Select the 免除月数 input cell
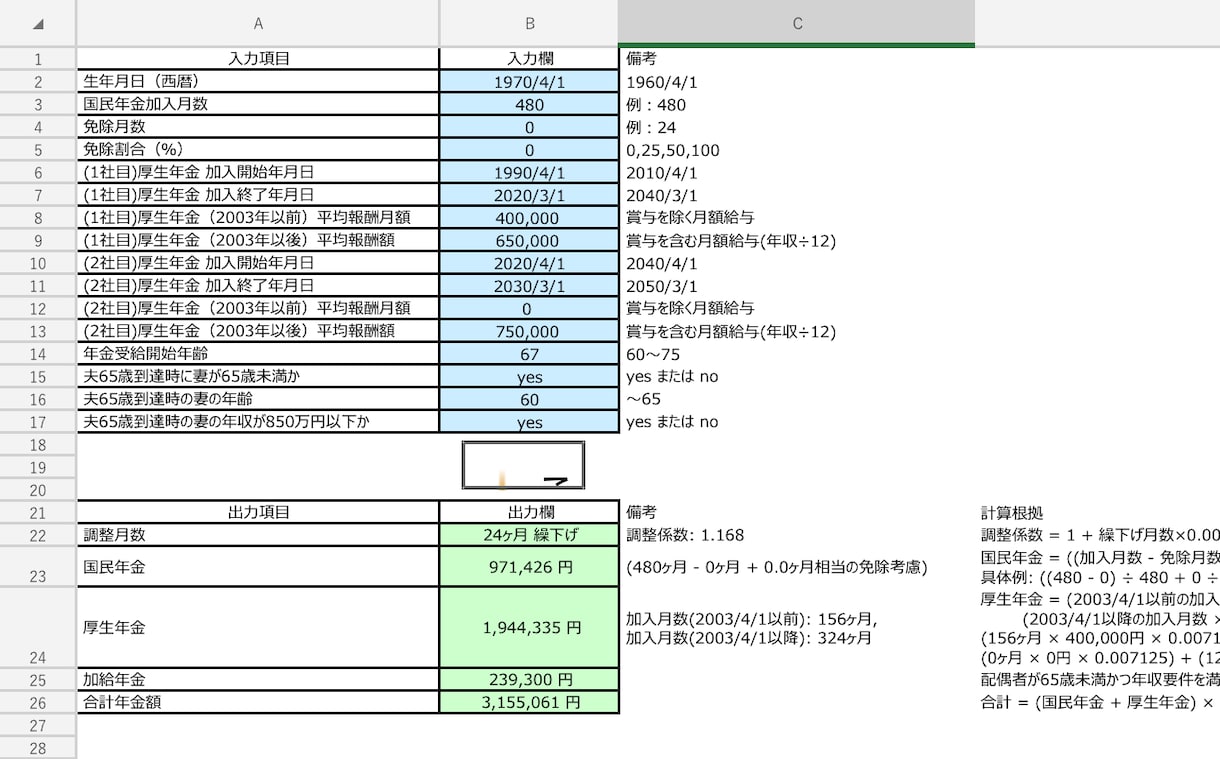Viewport: 1220px width, 759px height. point(529,127)
